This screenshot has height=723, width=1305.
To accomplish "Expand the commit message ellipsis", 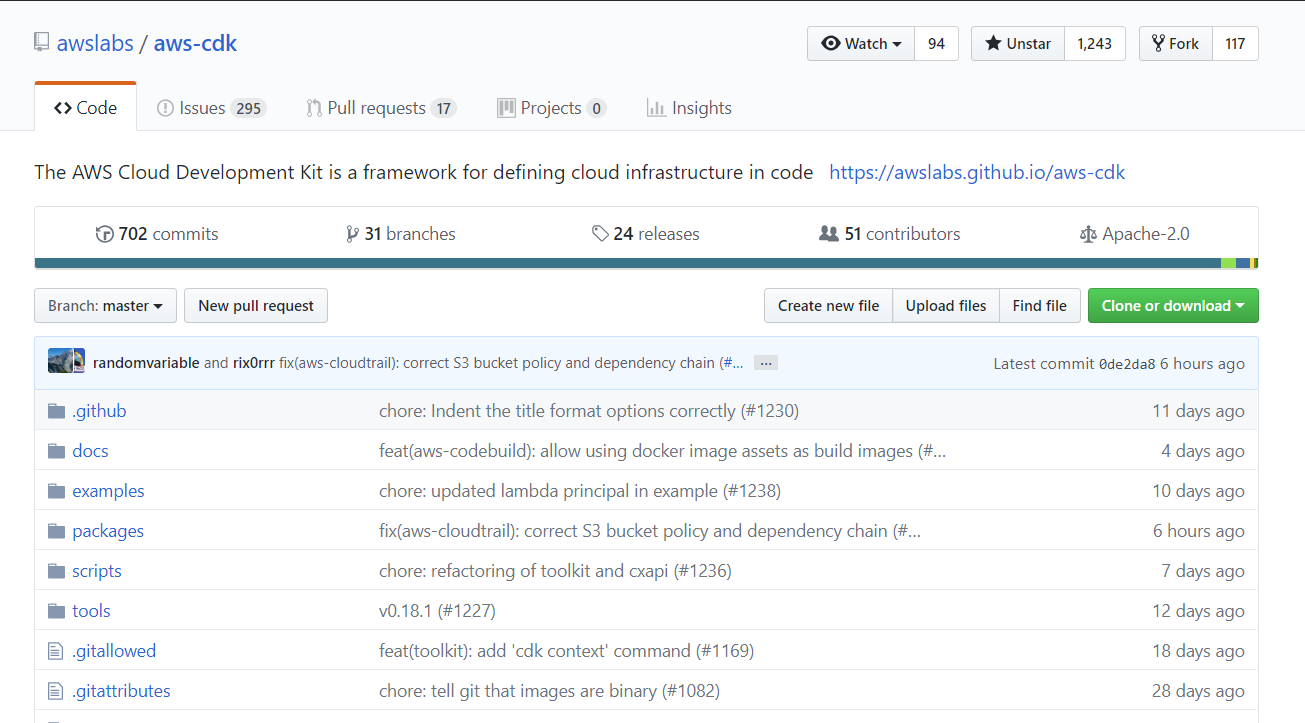I will (766, 363).
